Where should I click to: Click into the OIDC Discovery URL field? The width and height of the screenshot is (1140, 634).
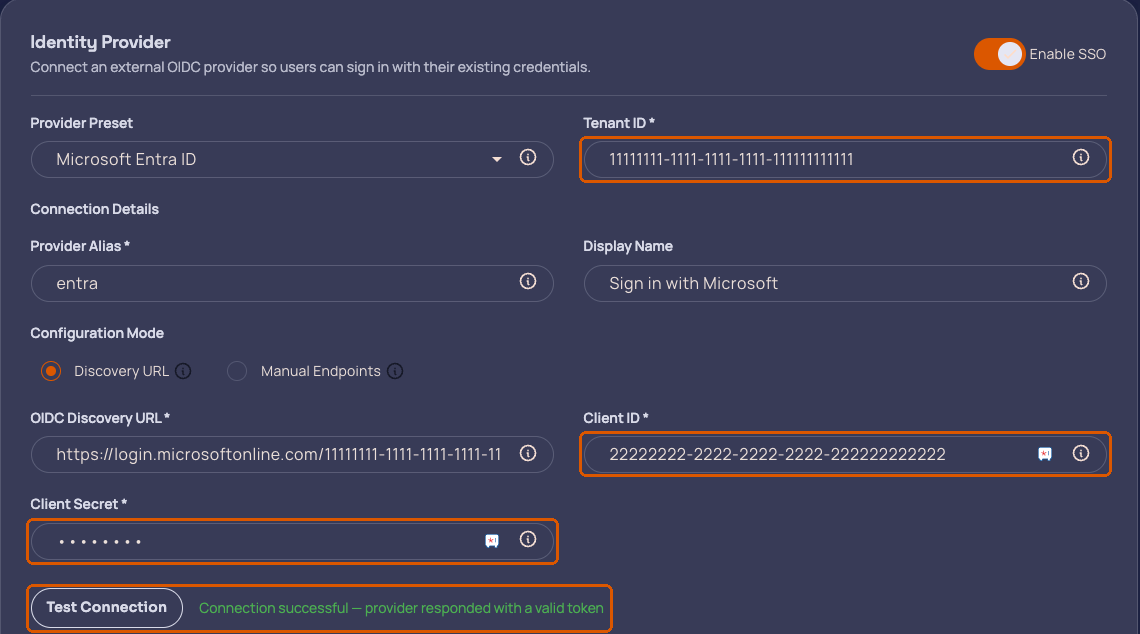tap(292, 454)
